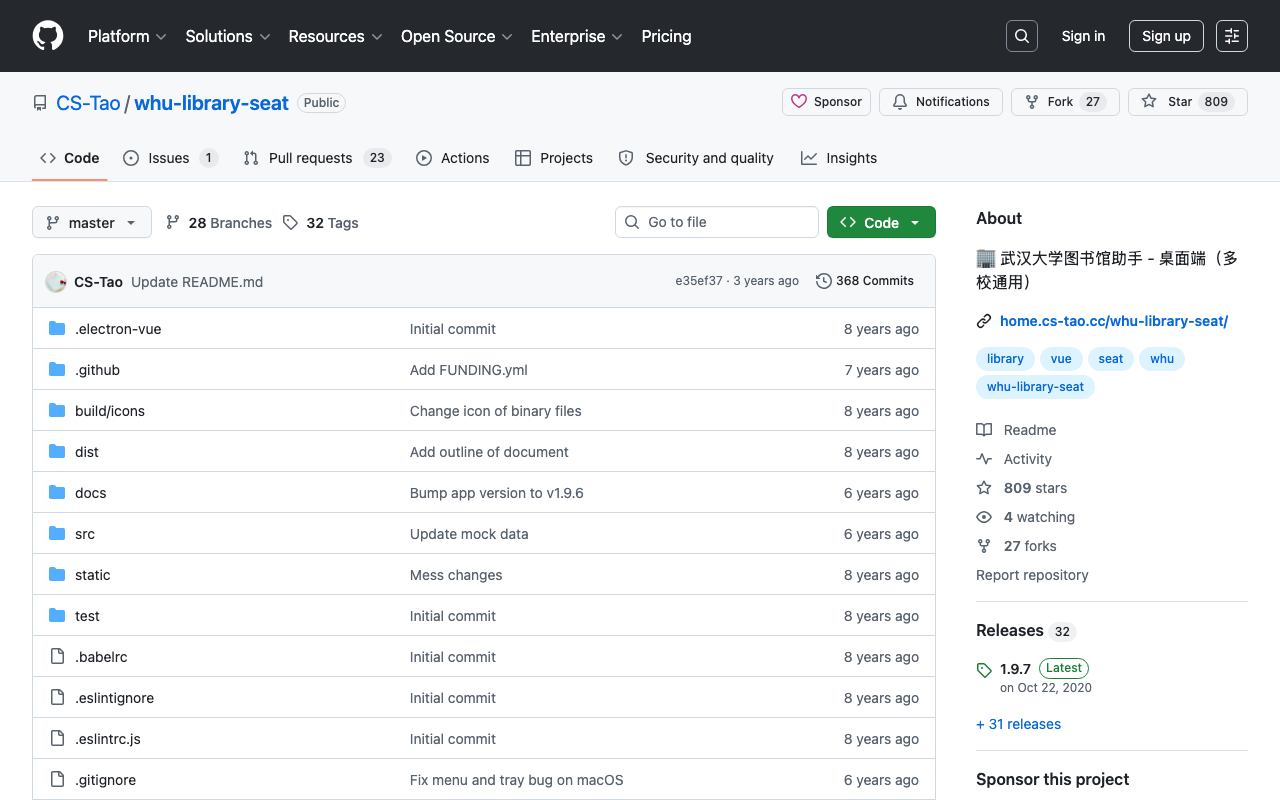The image size is (1280, 800).
Task: Open the CS-Tao owner link in repo title
Action: pyautogui.click(x=88, y=103)
